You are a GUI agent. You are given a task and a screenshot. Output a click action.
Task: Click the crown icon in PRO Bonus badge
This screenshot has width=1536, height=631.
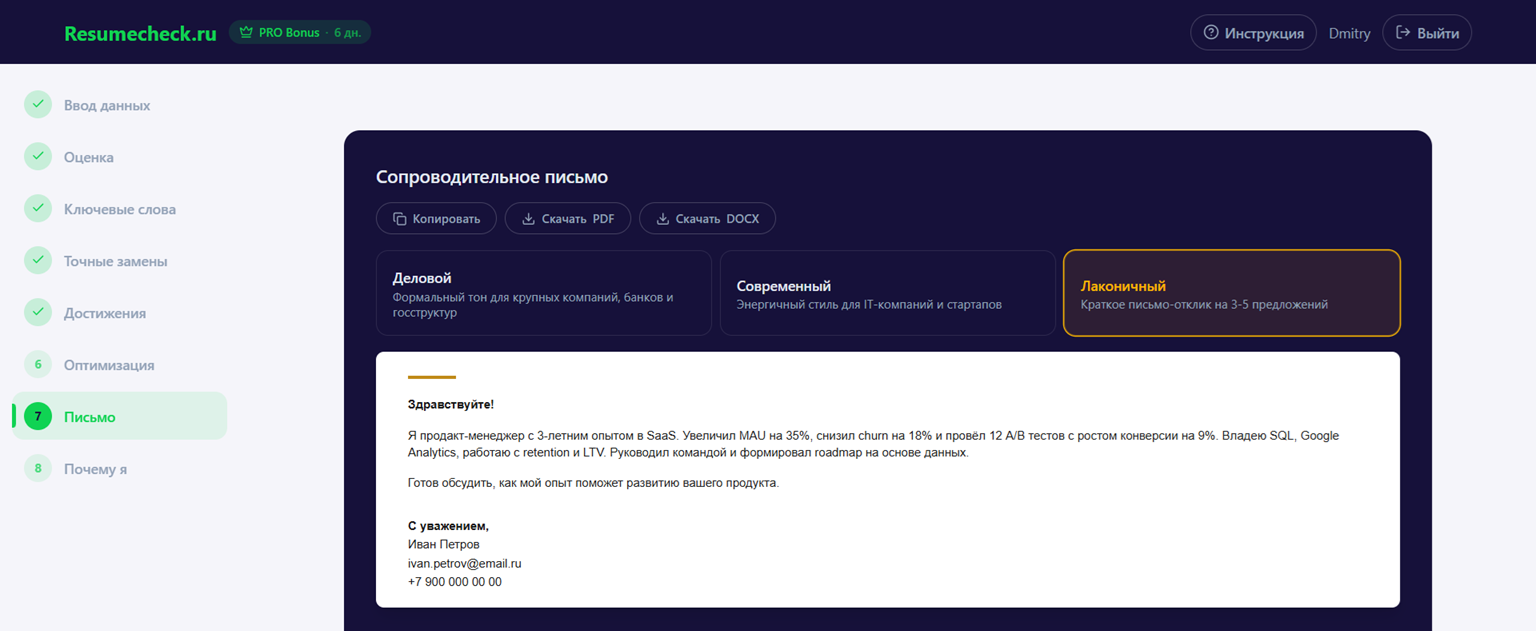pyautogui.click(x=246, y=33)
